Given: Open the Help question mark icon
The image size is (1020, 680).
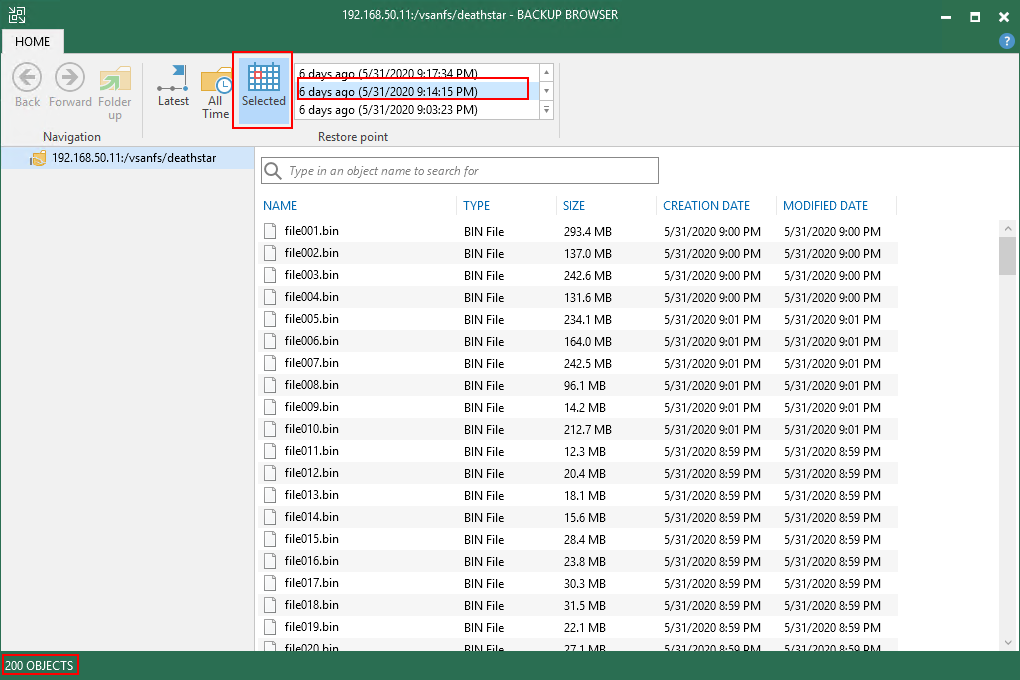Looking at the screenshot, I should (1005, 41).
